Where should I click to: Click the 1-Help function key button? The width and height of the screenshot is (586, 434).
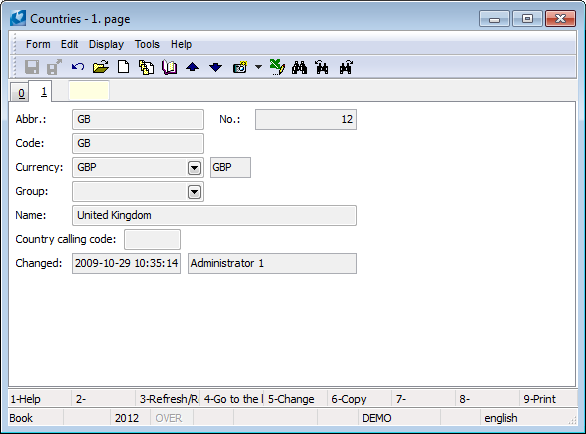coord(40,399)
